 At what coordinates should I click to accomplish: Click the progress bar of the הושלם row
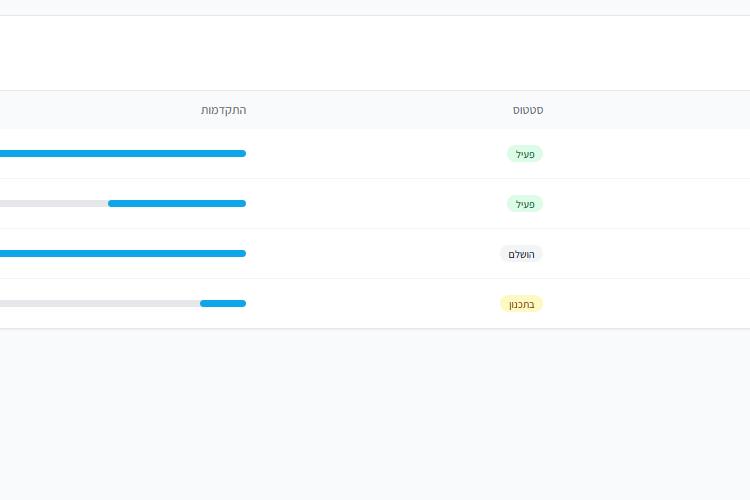[123, 254]
